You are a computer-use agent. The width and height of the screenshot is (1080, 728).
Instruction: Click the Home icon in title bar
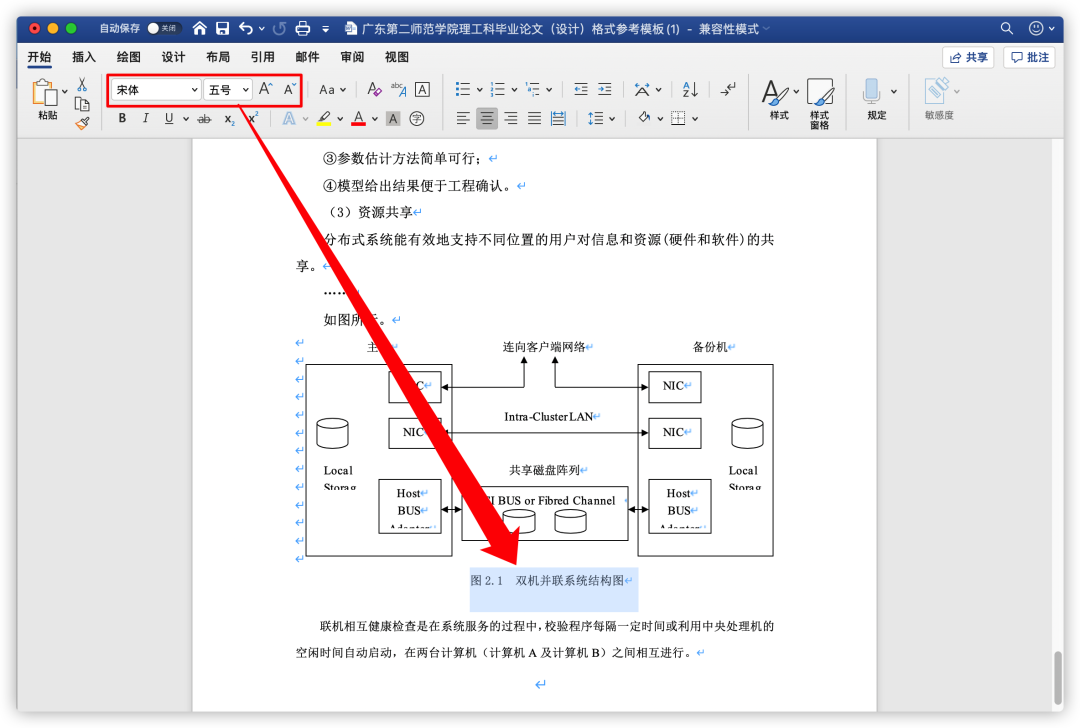(x=199, y=28)
